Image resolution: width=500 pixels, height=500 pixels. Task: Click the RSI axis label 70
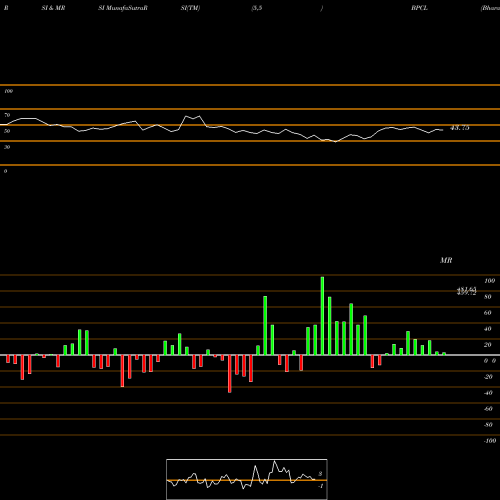click(7, 115)
